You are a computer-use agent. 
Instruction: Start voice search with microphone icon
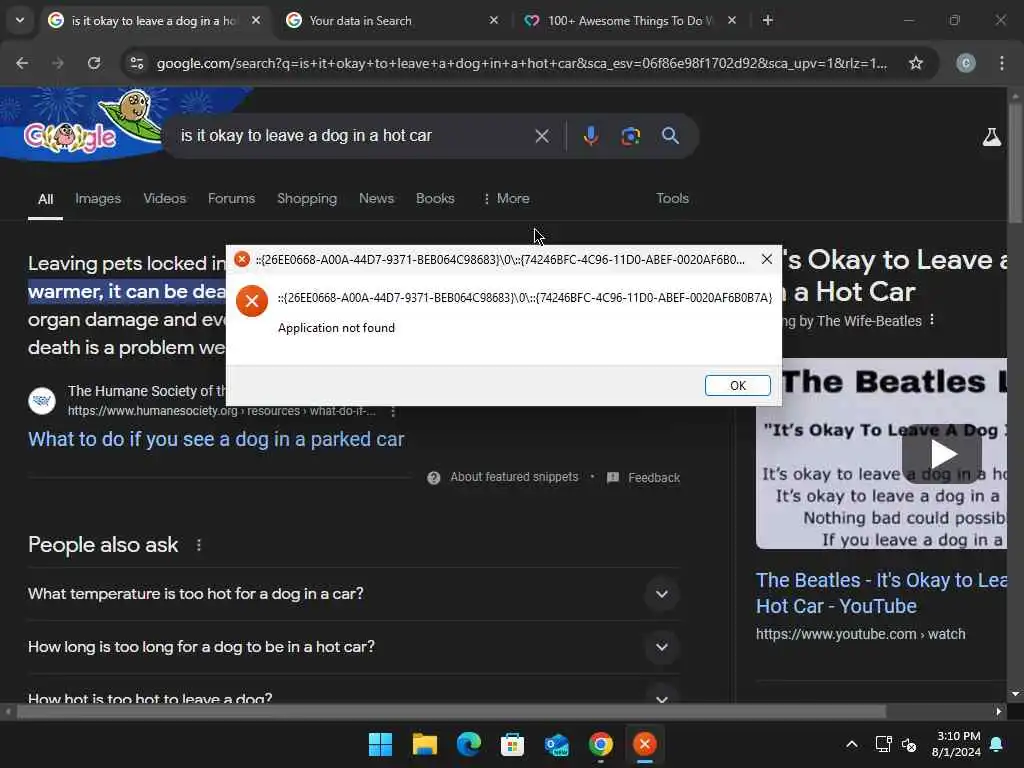coord(590,136)
